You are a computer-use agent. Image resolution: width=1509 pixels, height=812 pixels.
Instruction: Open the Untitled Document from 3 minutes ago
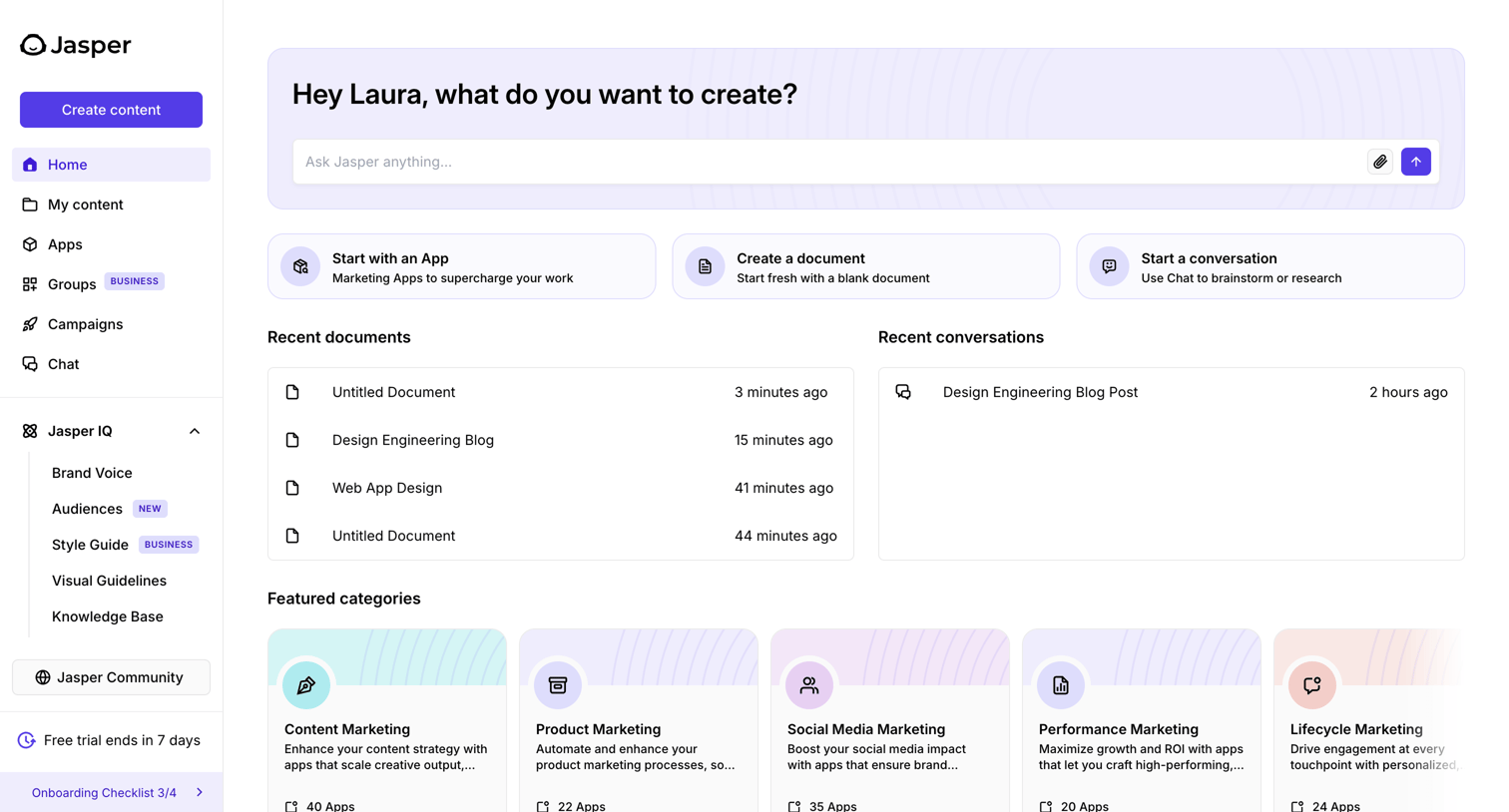(560, 392)
